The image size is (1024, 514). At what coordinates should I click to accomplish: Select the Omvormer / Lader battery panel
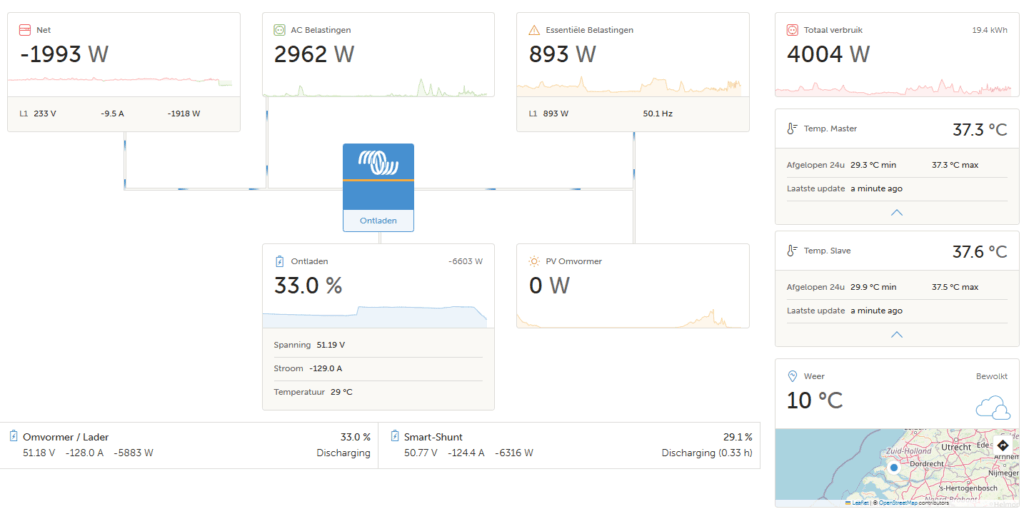(x=189, y=445)
